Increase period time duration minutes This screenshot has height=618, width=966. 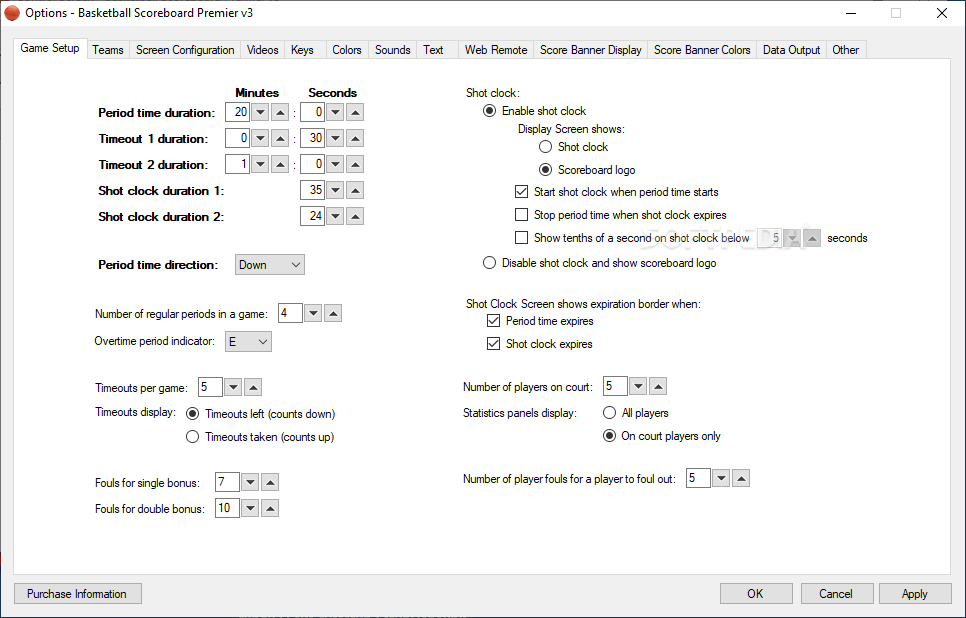pos(280,112)
